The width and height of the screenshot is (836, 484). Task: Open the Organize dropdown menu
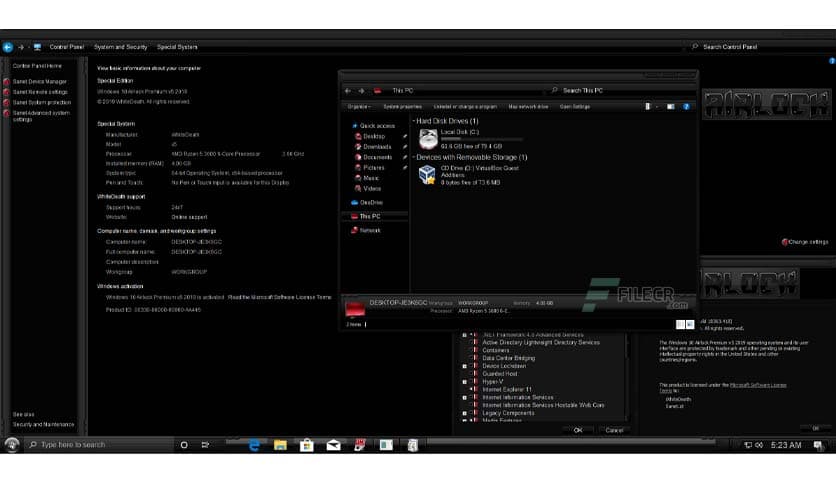click(x=359, y=107)
